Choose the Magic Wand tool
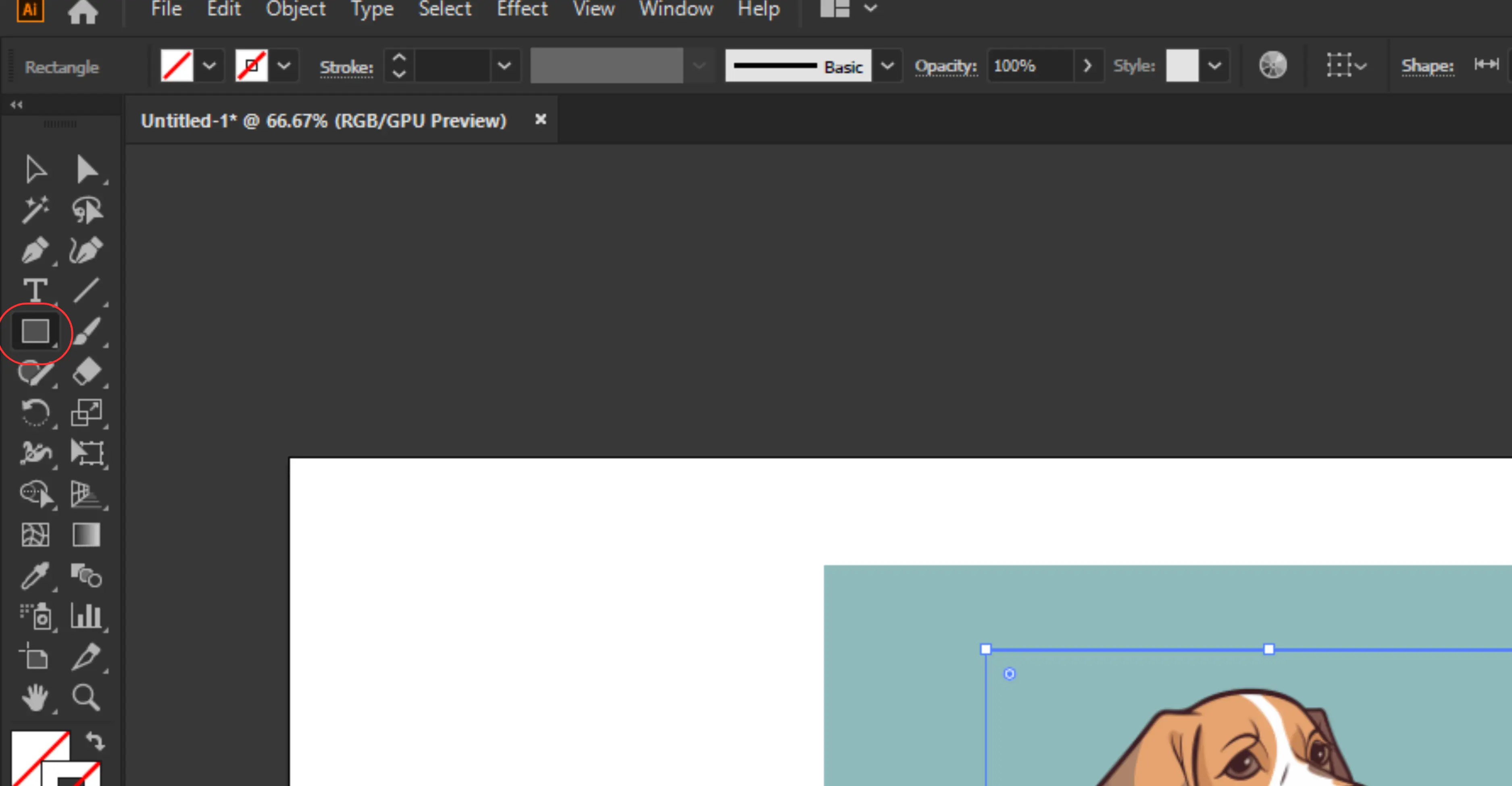Image resolution: width=1512 pixels, height=786 pixels. [36, 210]
